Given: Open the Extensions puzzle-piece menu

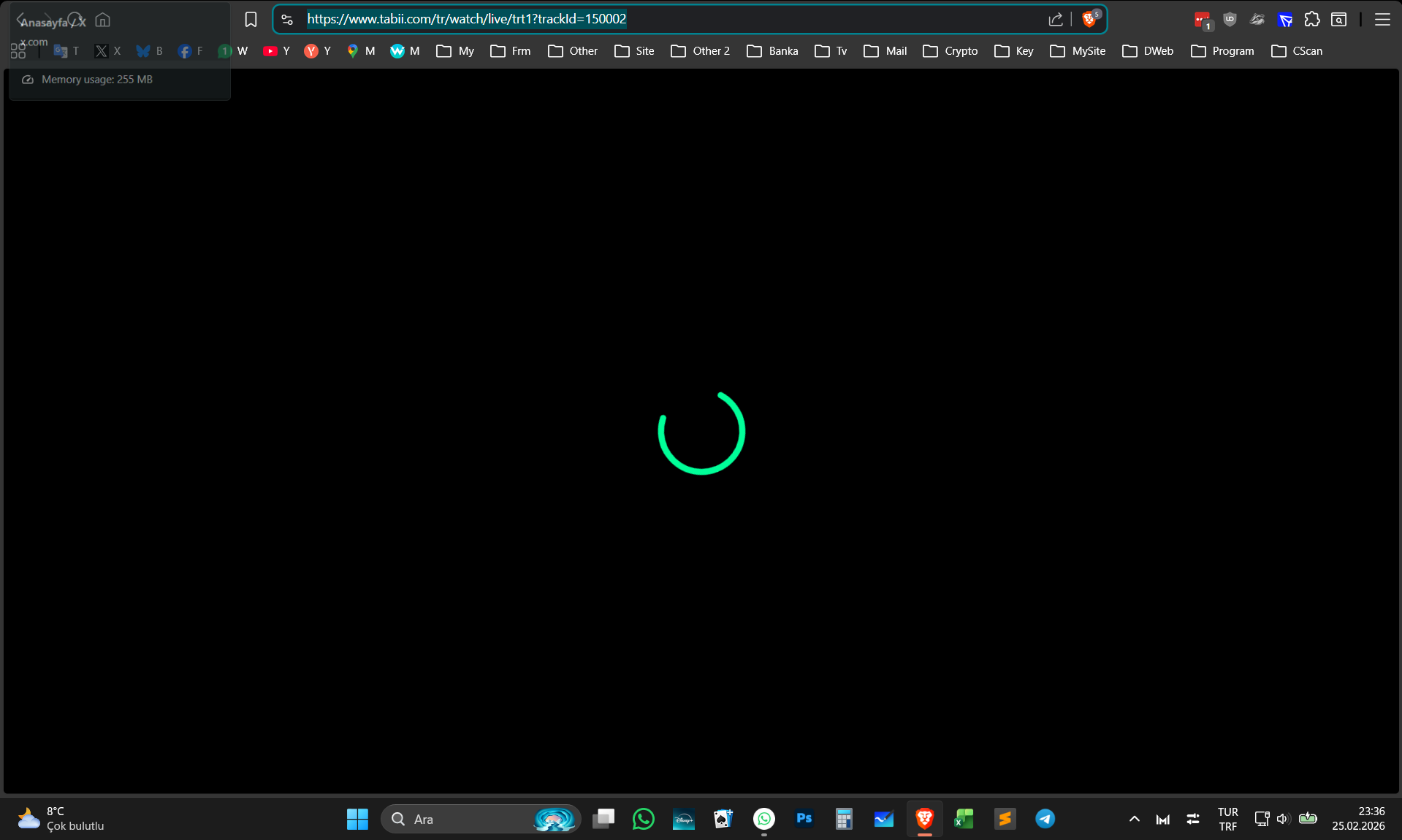Looking at the screenshot, I should click(x=1312, y=20).
